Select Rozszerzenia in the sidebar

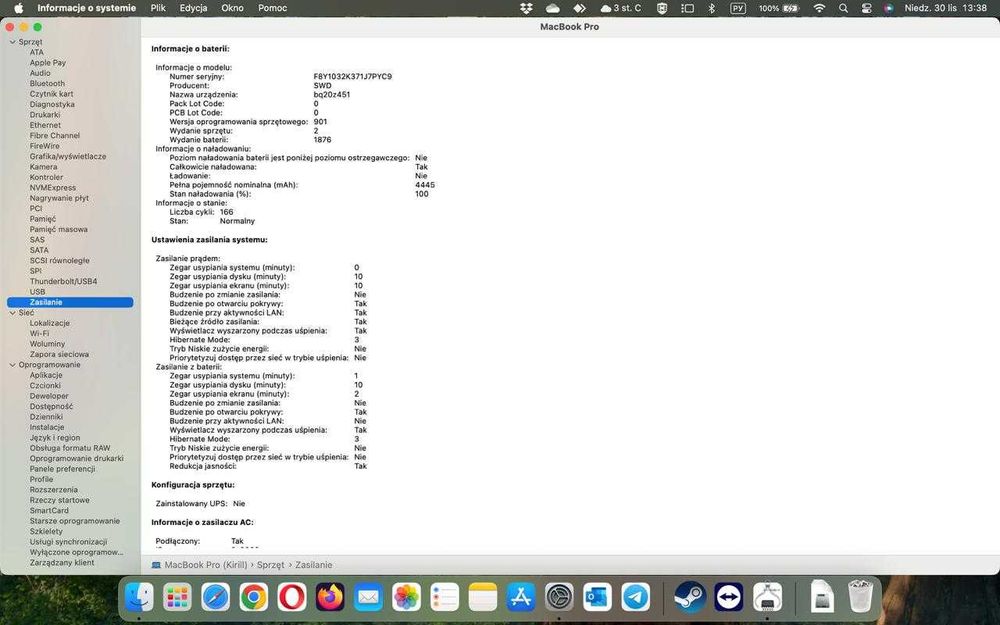(54, 490)
